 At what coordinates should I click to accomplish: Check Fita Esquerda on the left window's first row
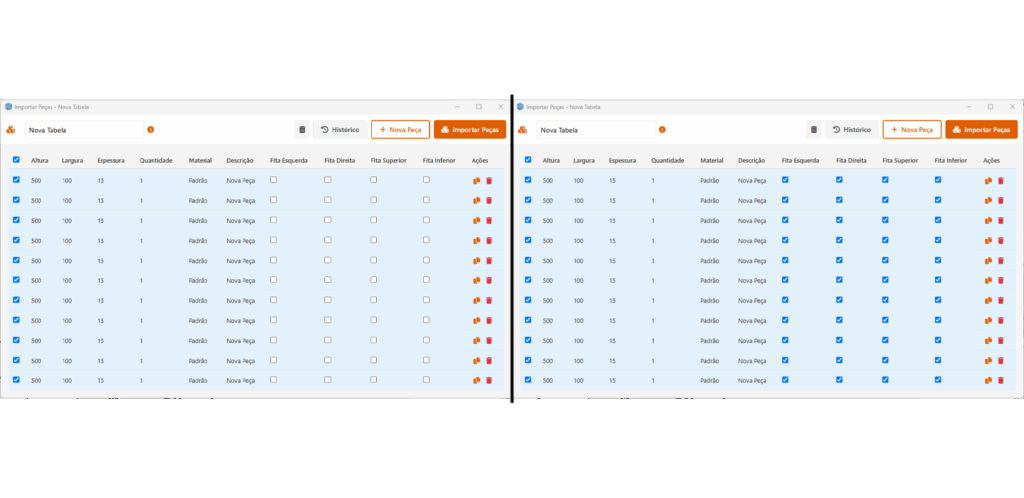click(x=274, y=180)
